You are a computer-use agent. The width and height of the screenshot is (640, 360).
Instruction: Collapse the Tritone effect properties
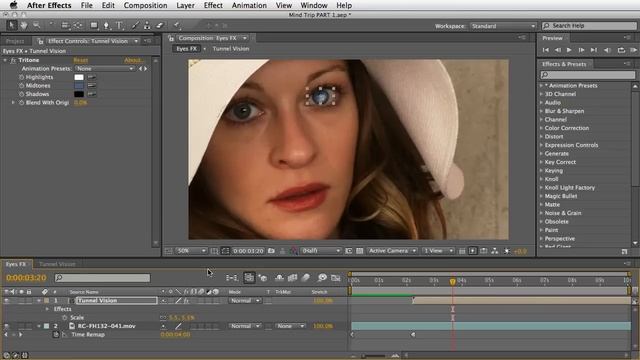point(5,60)
